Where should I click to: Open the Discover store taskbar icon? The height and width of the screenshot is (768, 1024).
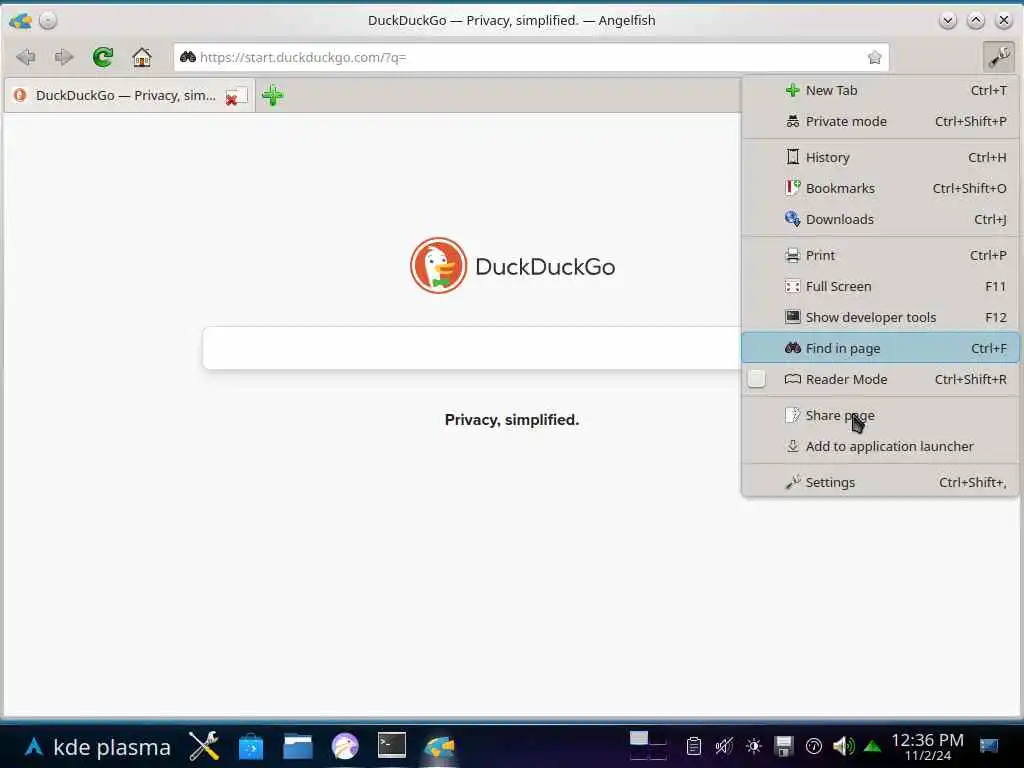click(x=251, y=746)
